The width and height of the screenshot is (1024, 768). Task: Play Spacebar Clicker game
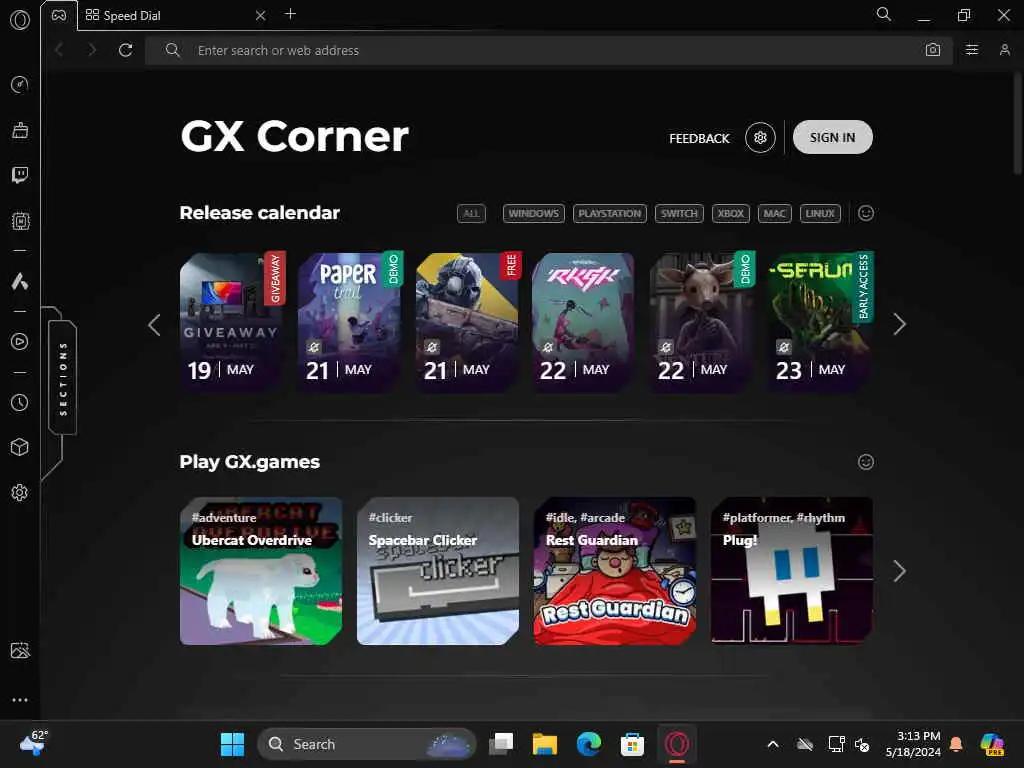pos(438,571)
